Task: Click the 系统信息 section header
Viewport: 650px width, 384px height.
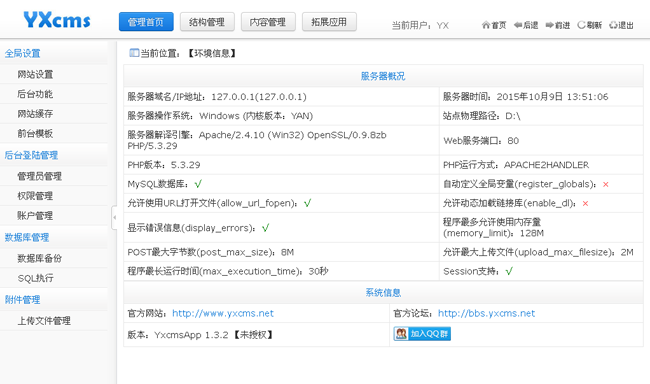Action: point(383,293)
